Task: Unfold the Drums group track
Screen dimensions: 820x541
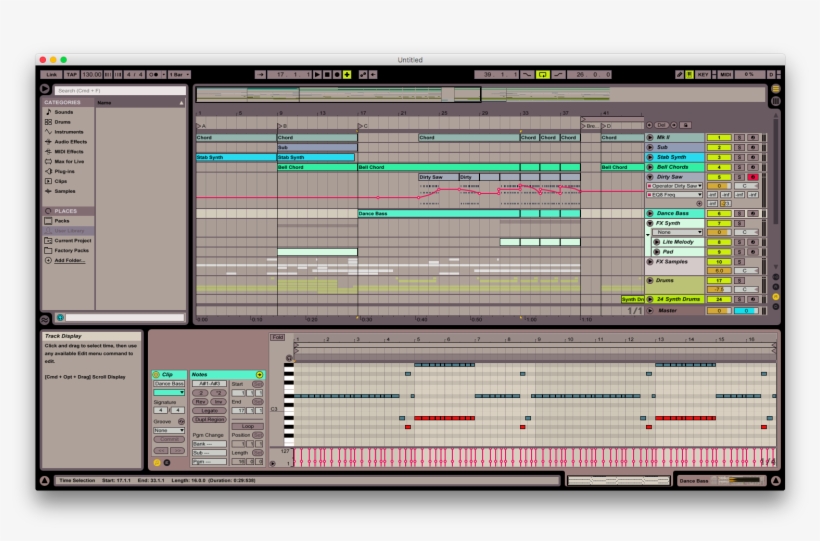Action: [650, 280]
